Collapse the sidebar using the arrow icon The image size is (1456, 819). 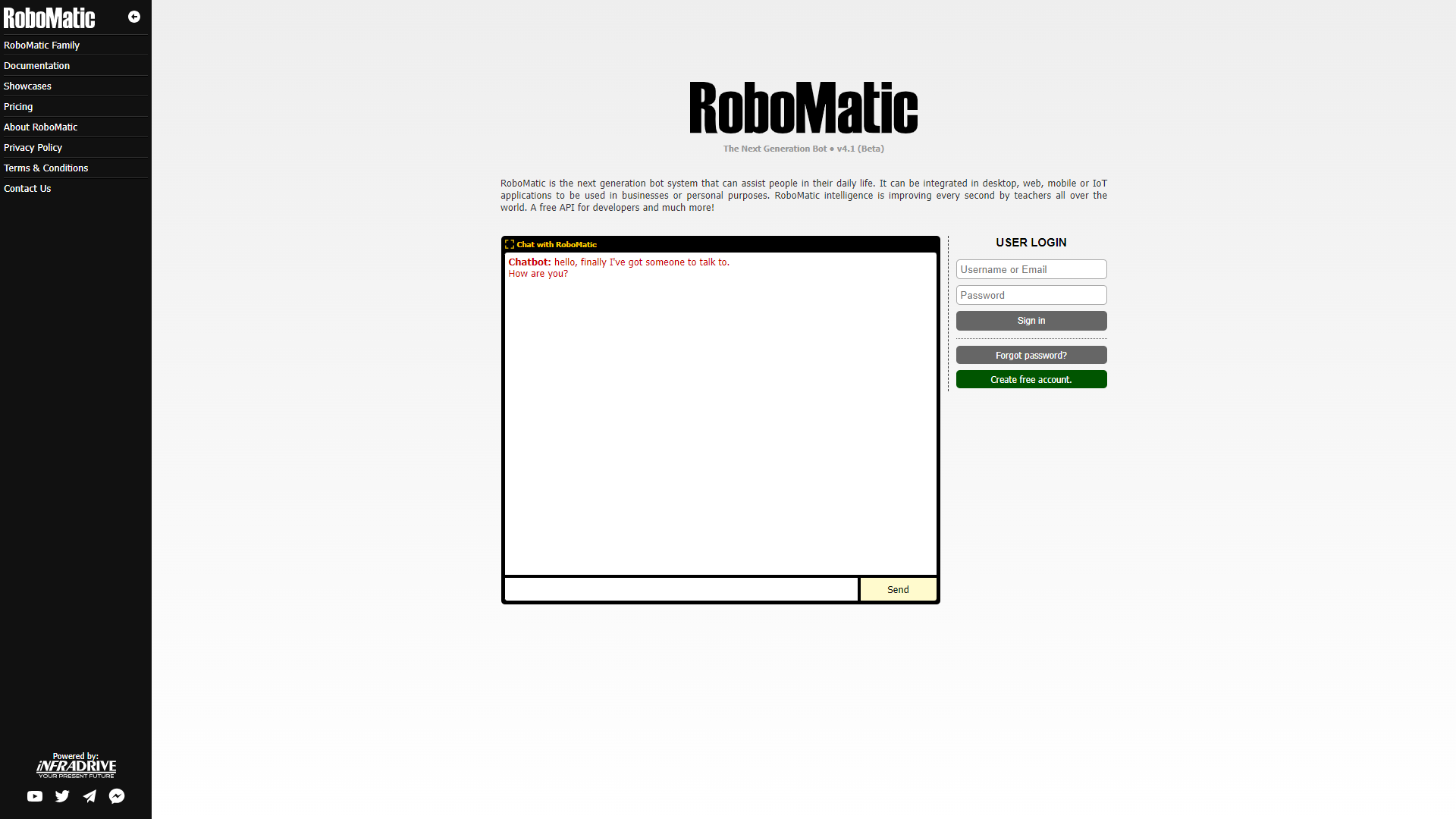135,17
